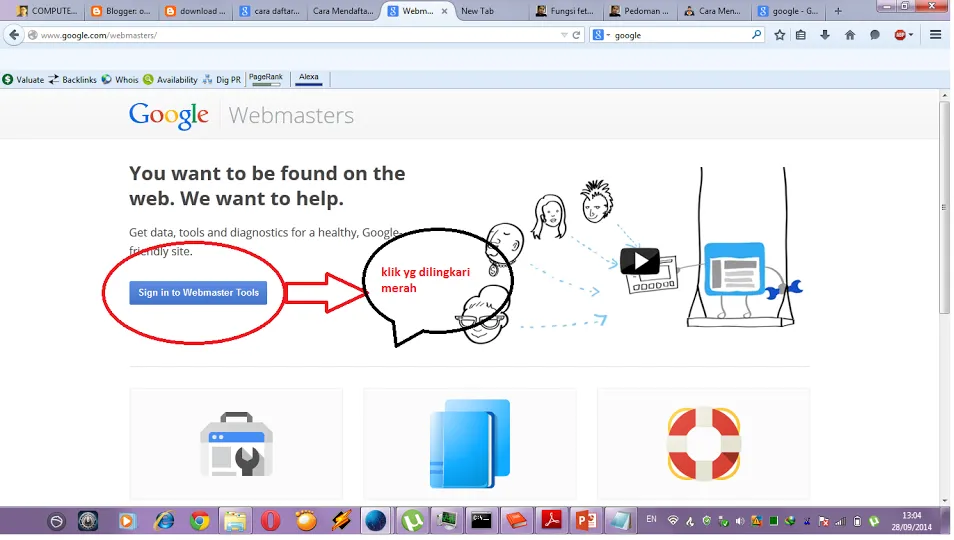Click the Adblock Plus ABP icon
Screen dimensions: 954x540
click(x=900, y=35)
